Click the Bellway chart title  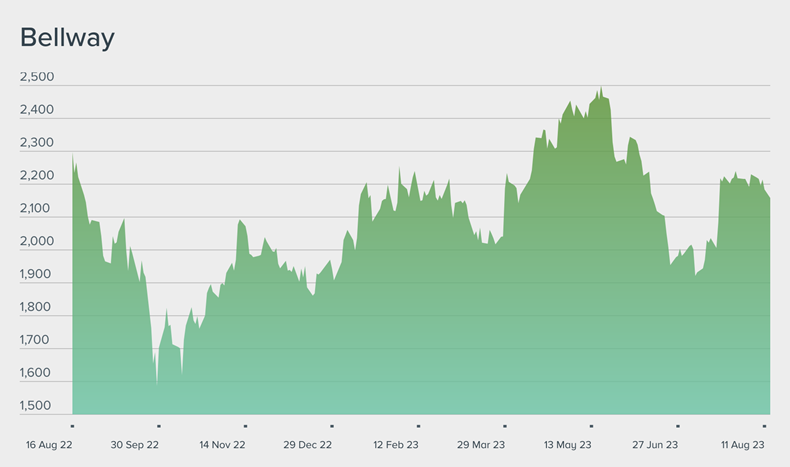point(67,39)
